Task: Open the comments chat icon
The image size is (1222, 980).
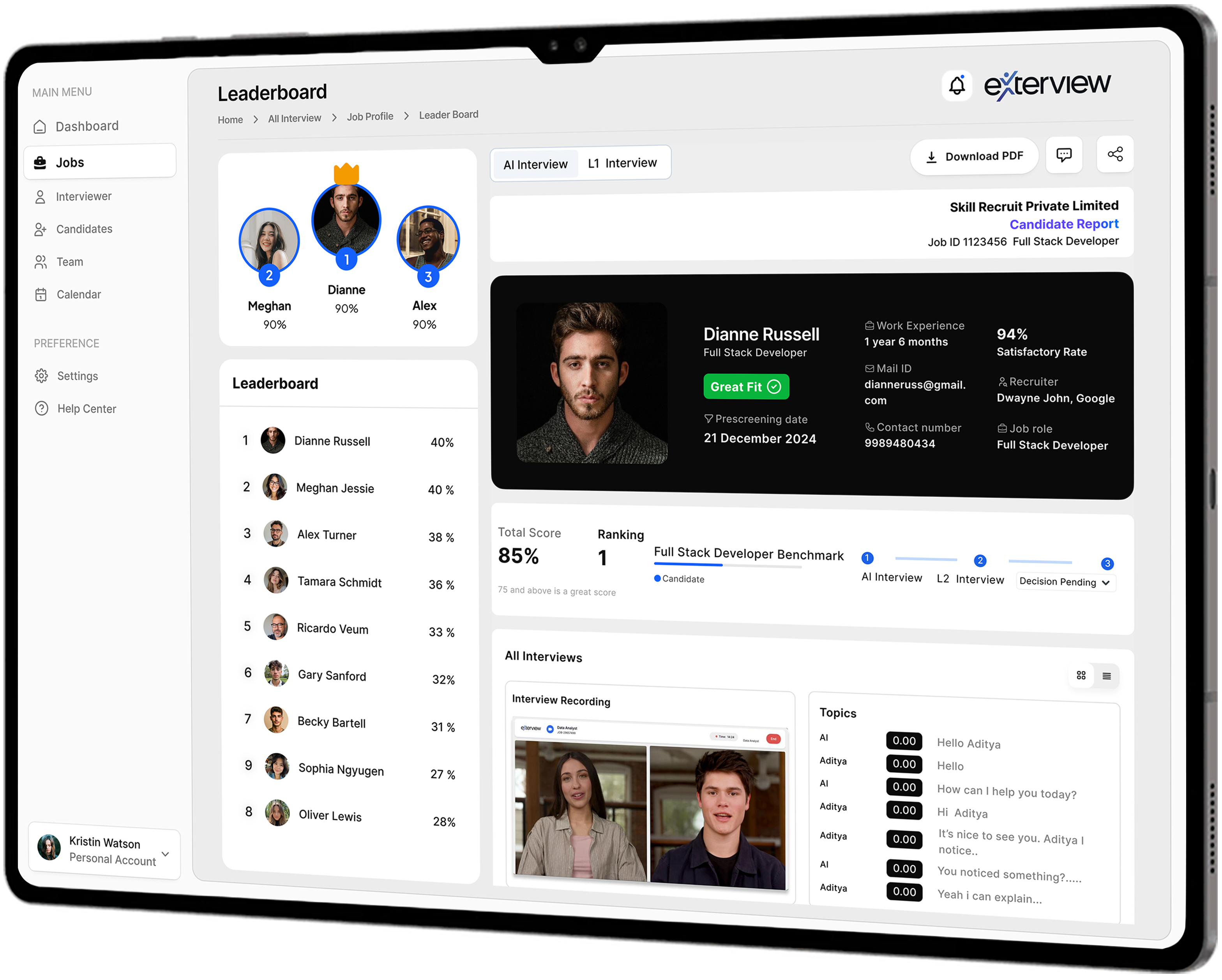Action: click(1063, 155)
